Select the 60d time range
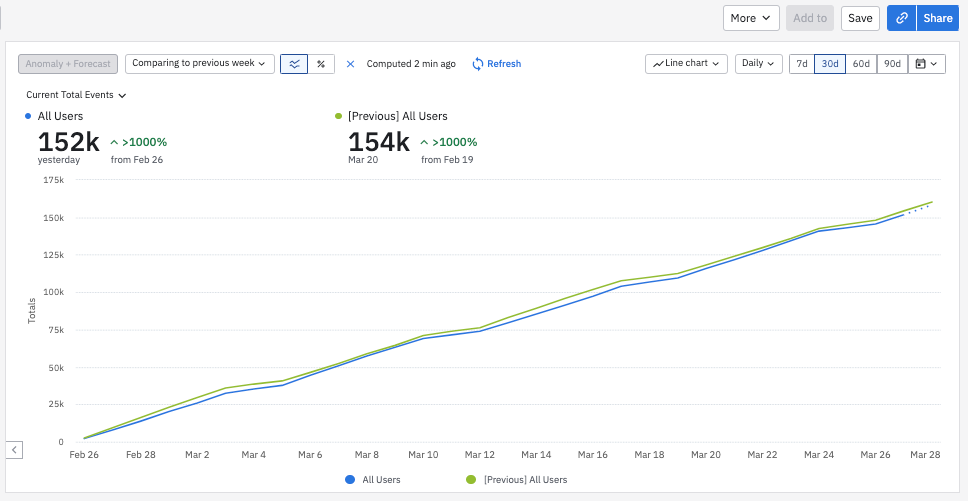Screen dimensions: 968x501 861,63
